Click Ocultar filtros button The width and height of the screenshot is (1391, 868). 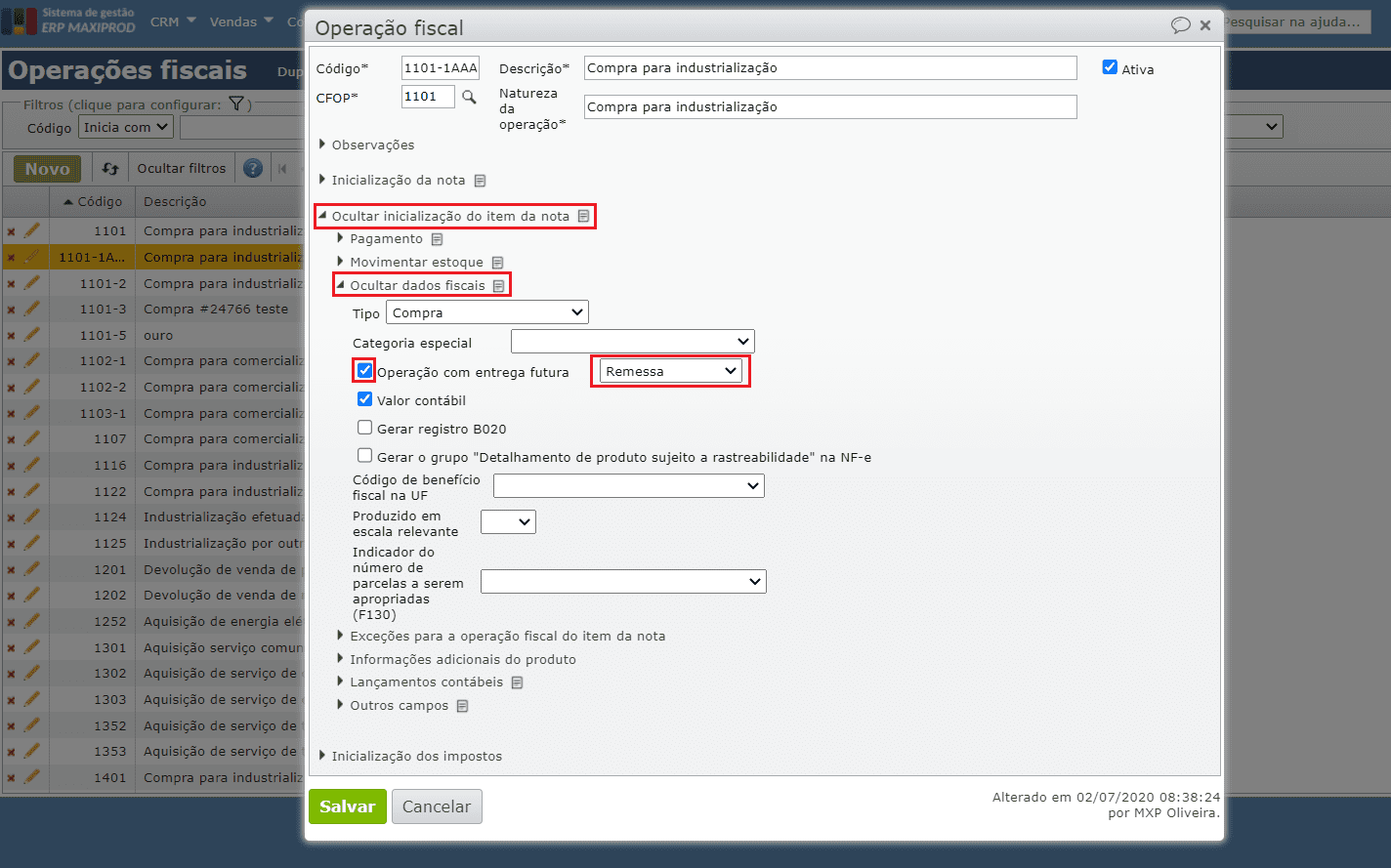tap(182, 168)
